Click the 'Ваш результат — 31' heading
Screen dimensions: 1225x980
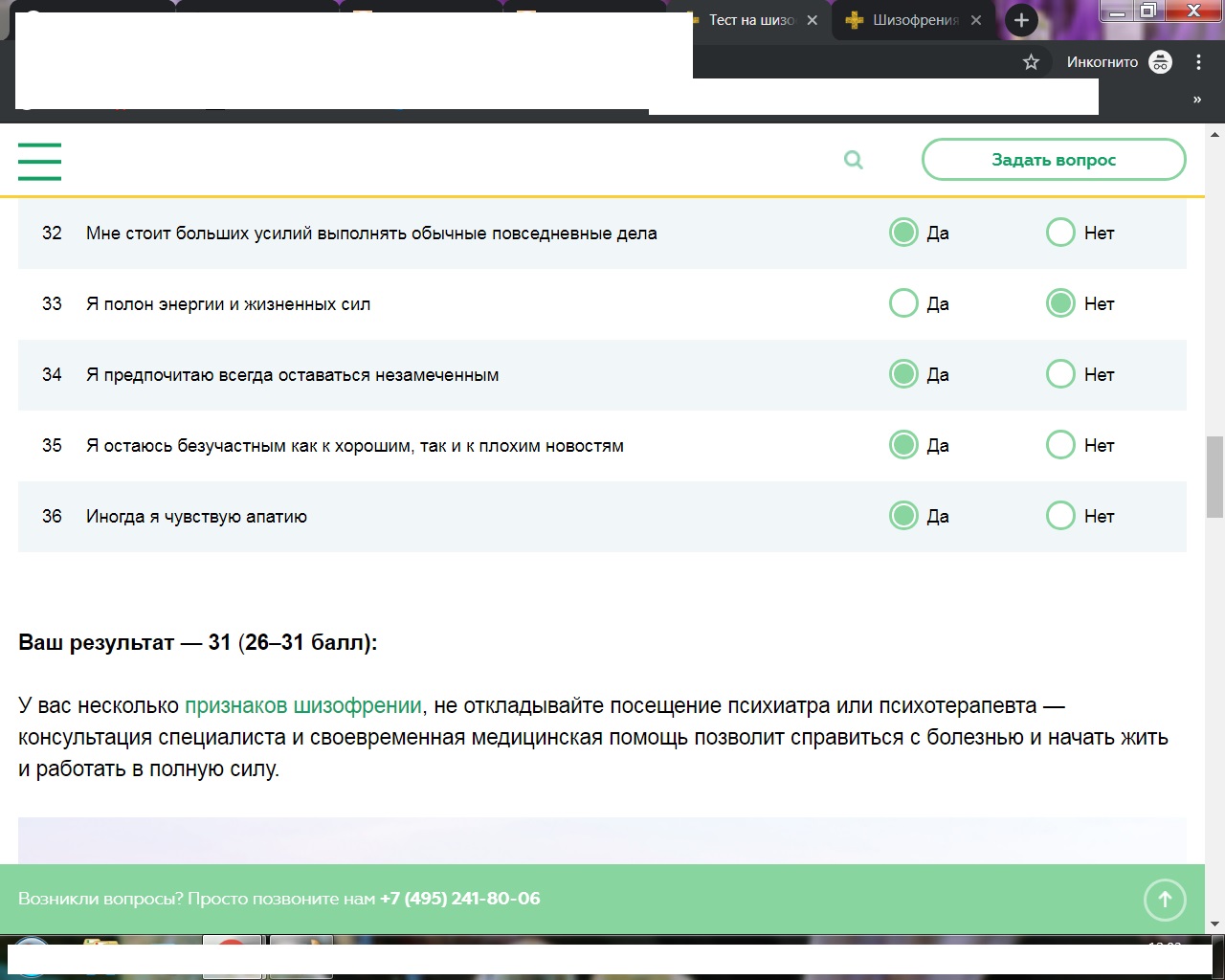pyautogui.click(x=198, y=642)
